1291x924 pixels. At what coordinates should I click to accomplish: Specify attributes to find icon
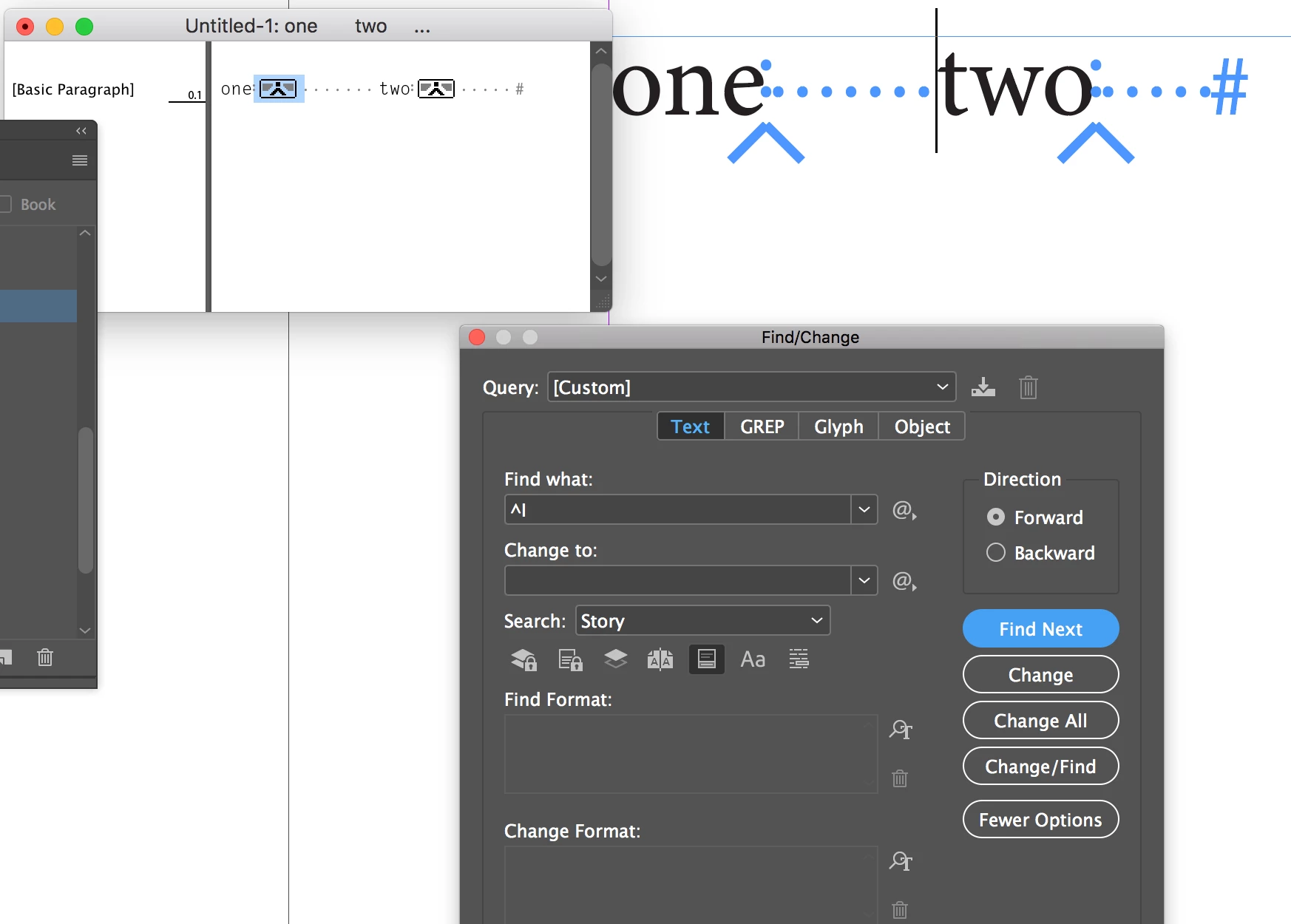coord(900,730)
